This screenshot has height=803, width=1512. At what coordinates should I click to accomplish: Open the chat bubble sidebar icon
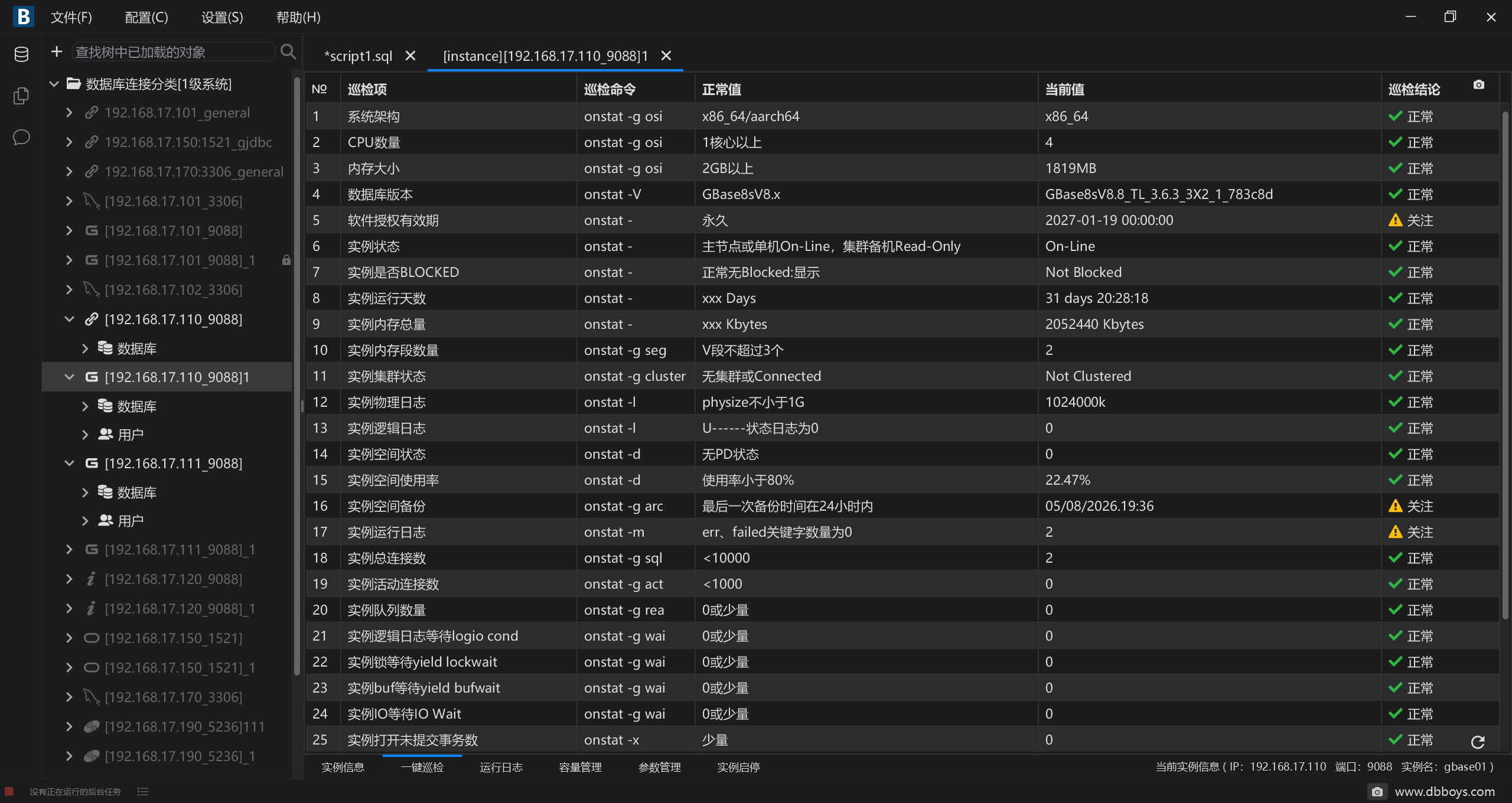pyautogui.click(x=21, y=137)
